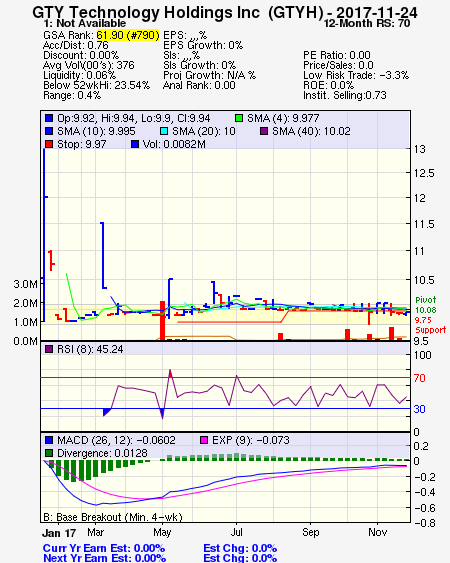Click the green Divergence legend swatch
The width and height of the screenshot is (450, 563).
tap(49, 453)
